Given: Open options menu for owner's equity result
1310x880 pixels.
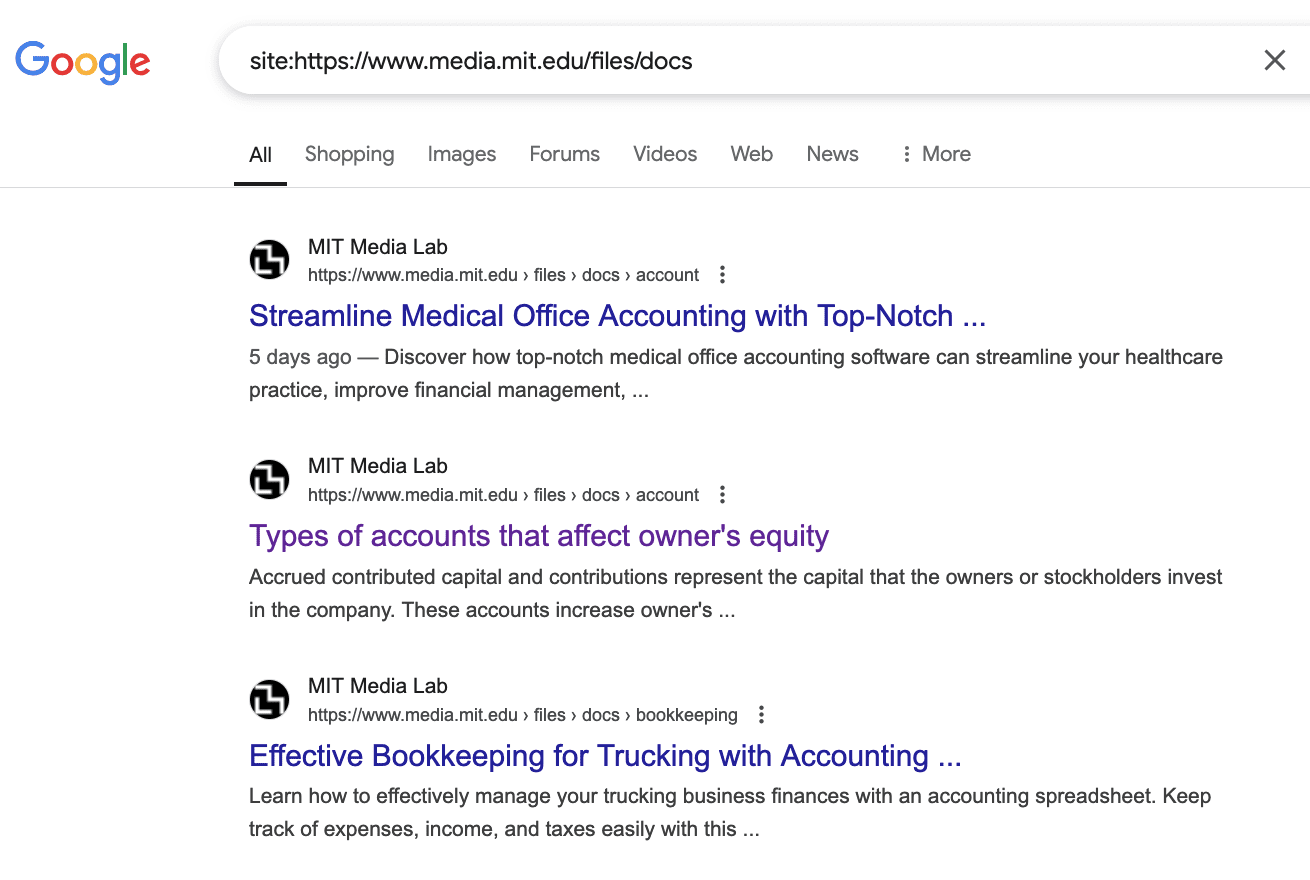Looking at the screenshot, I should (722, 495).
